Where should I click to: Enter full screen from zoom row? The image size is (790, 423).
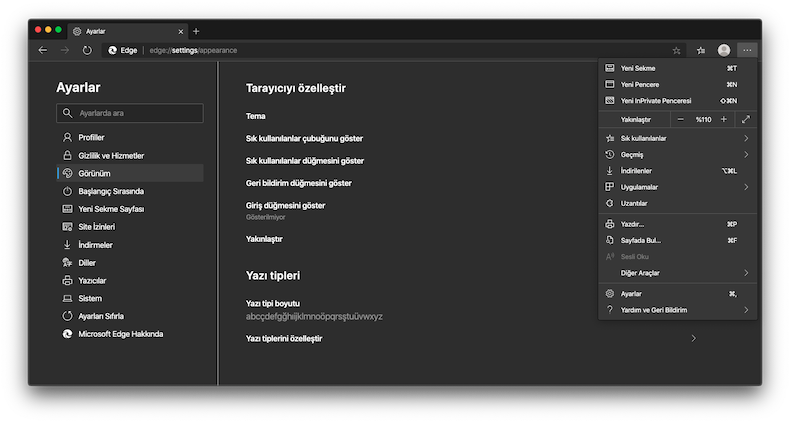[746, 119]
